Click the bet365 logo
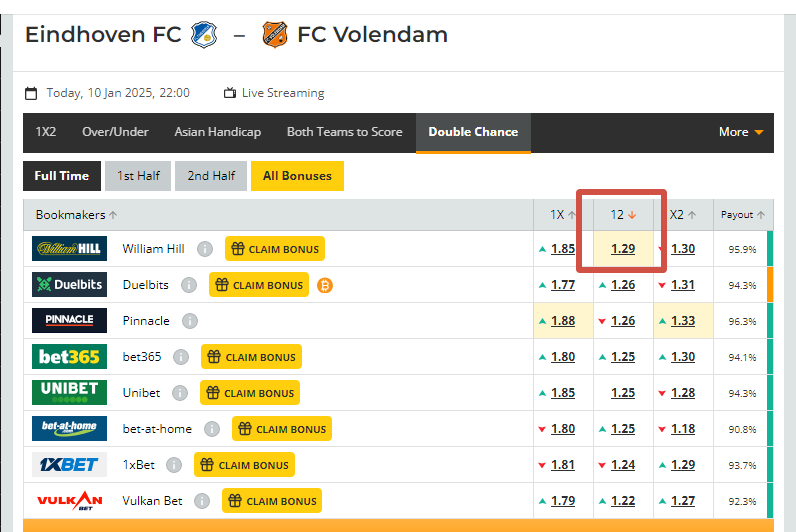Image resolution: width=796 pixels, height=532 pixels. coord(70,356)
